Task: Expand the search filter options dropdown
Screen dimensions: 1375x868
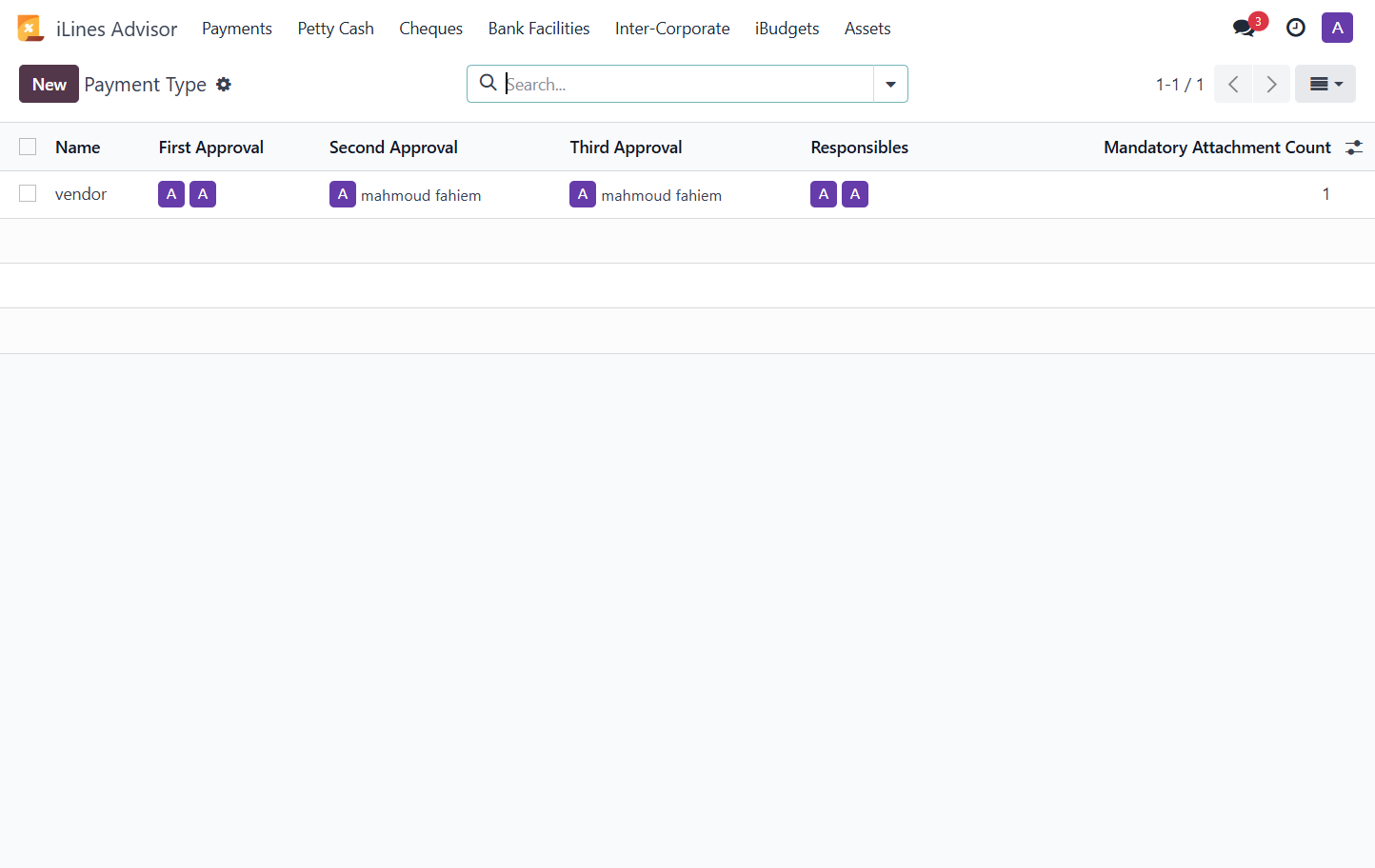Action: 890,84
